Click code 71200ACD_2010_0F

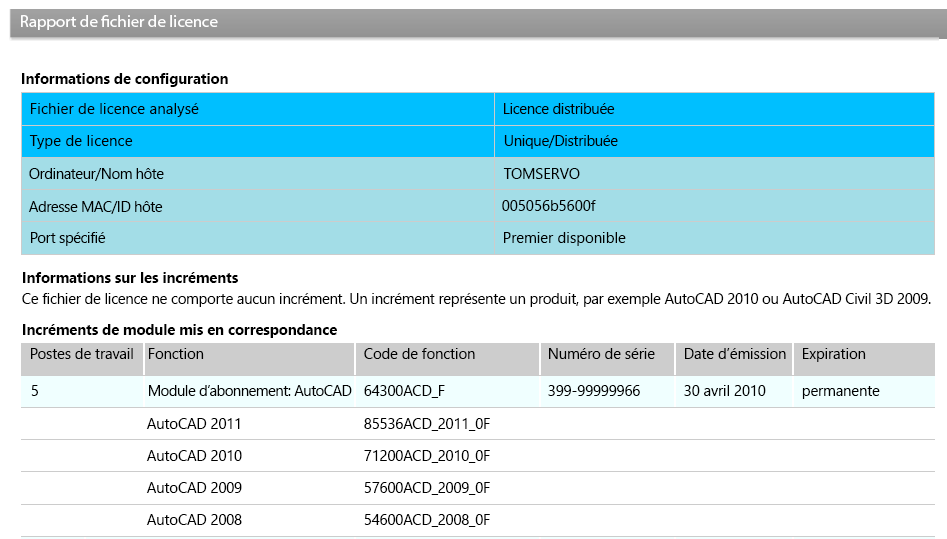pos(427,456)
